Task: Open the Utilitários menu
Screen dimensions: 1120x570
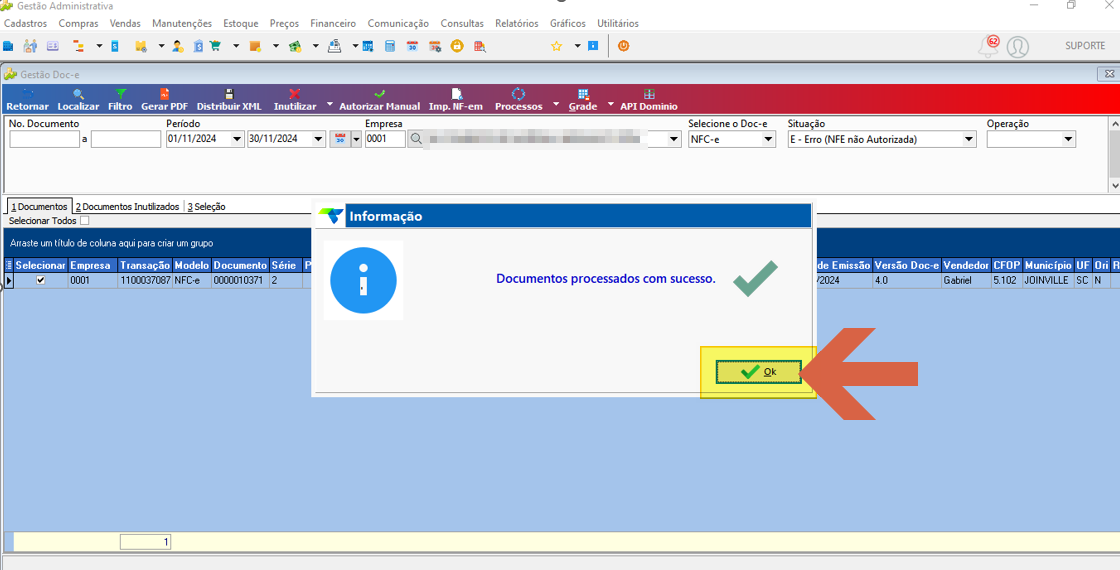Action: click(618, 24)
